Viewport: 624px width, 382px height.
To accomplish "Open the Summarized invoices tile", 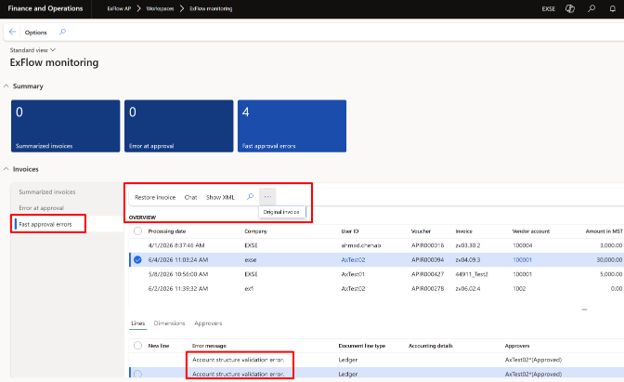I will tap(65, 126).
